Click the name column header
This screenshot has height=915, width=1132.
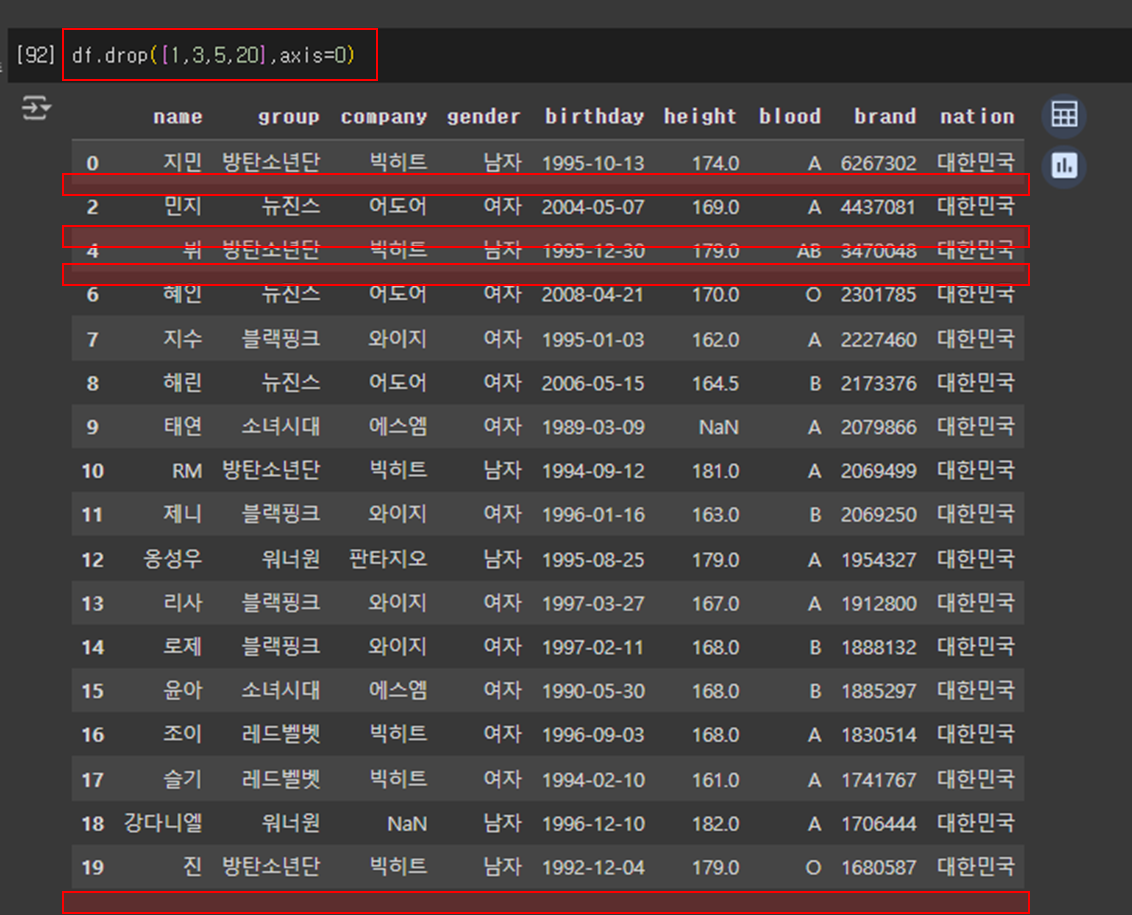tap(178, 116)
